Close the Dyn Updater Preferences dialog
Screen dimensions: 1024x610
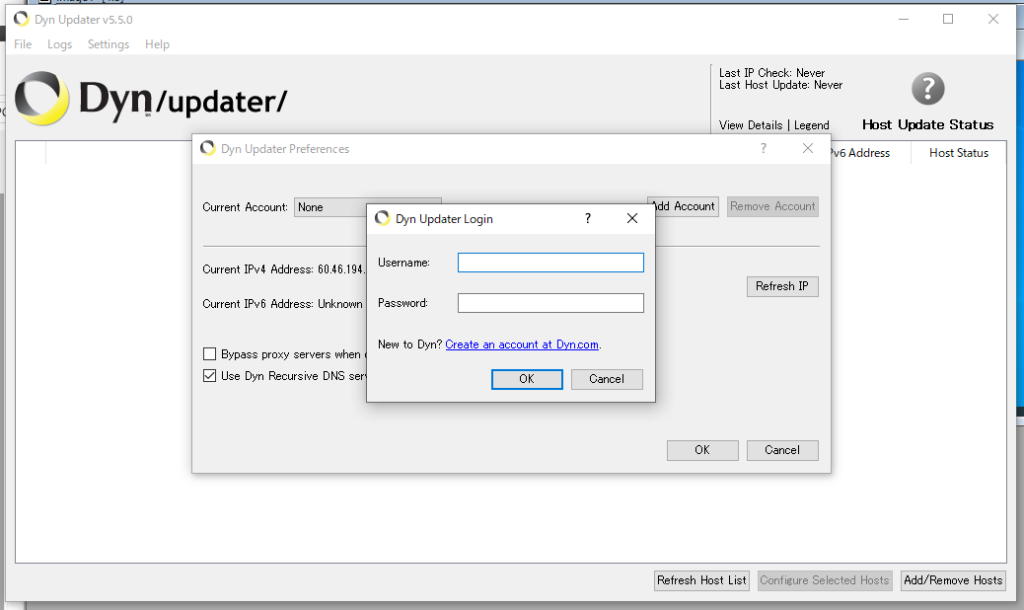click(x=808, y=148)
